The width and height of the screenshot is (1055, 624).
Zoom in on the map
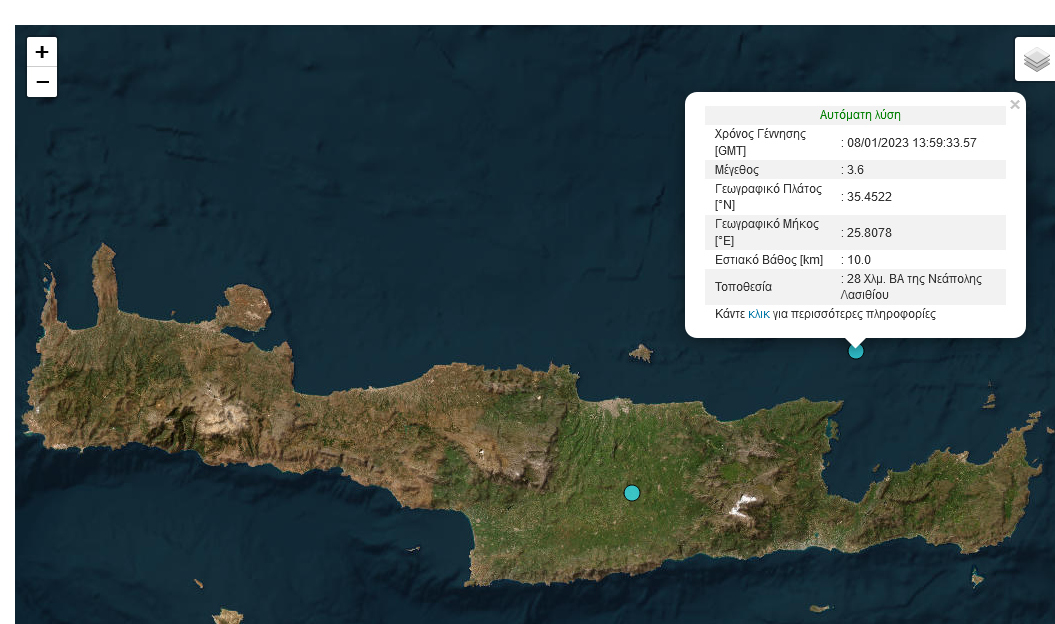42,52
